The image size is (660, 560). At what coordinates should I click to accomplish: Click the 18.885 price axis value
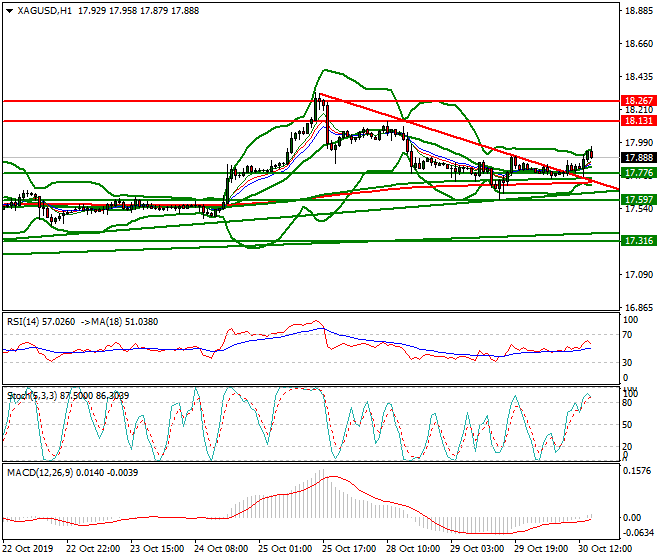pyautogui.click(x=639, y=11)
